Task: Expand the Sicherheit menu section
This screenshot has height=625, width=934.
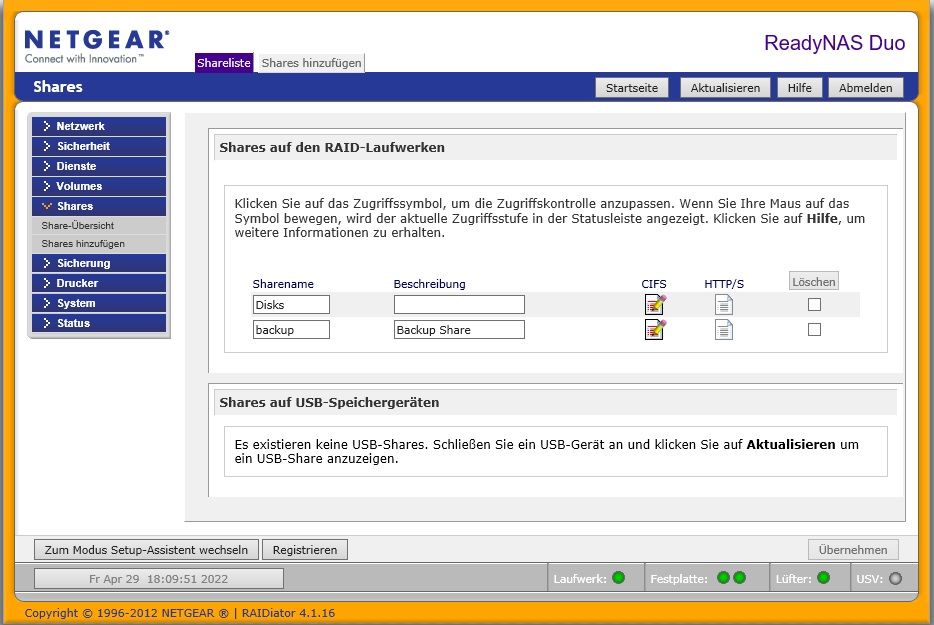Action: coord(99,146)
